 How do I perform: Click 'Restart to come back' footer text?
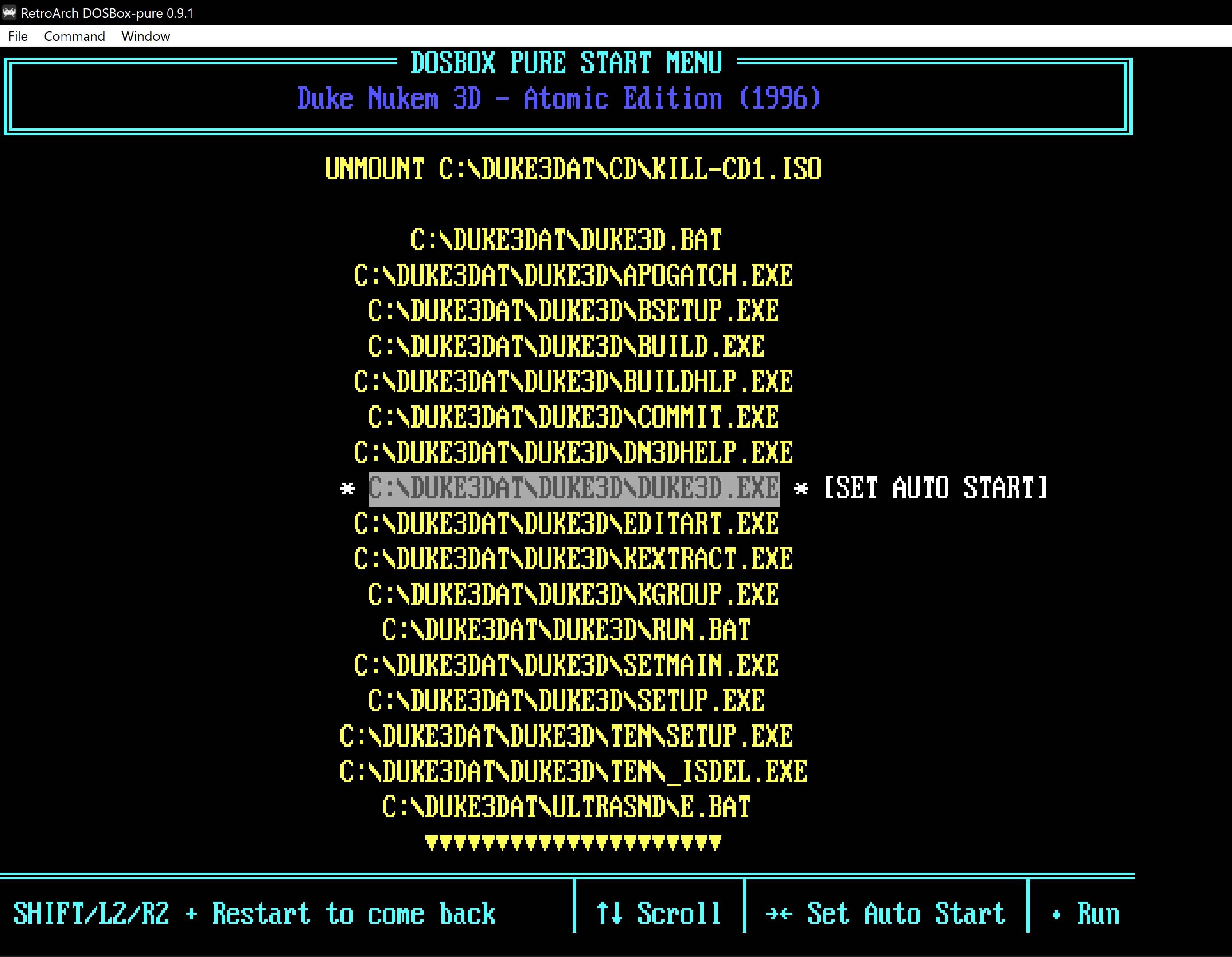pyautogui.click(x=354, y=914)
